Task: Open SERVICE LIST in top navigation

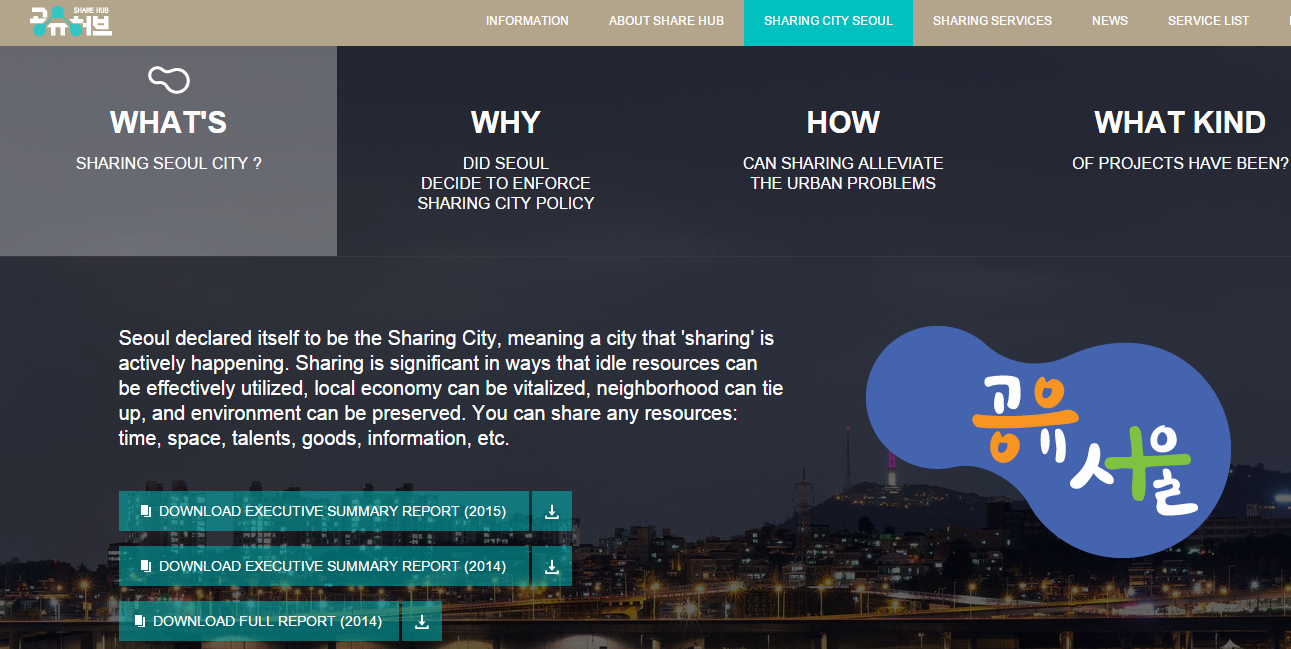Action: coord(1208,21)
